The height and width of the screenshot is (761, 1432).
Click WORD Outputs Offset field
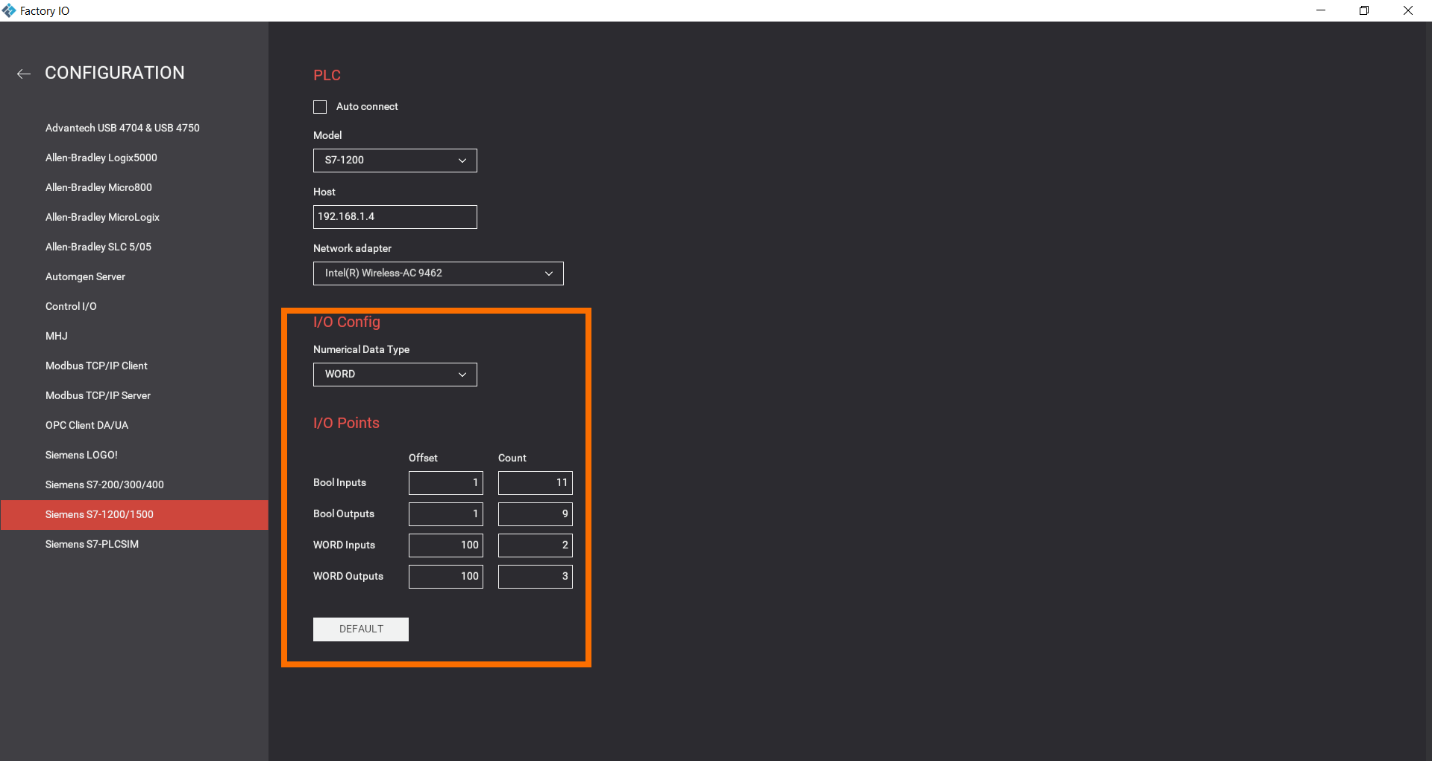446,576
